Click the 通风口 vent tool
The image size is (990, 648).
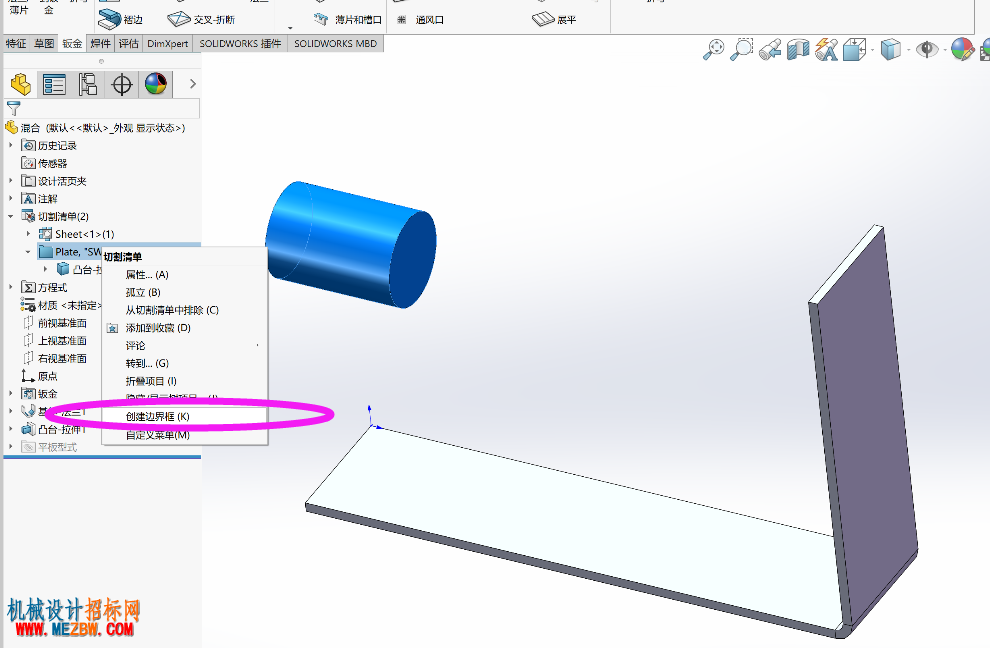(420, 20)
